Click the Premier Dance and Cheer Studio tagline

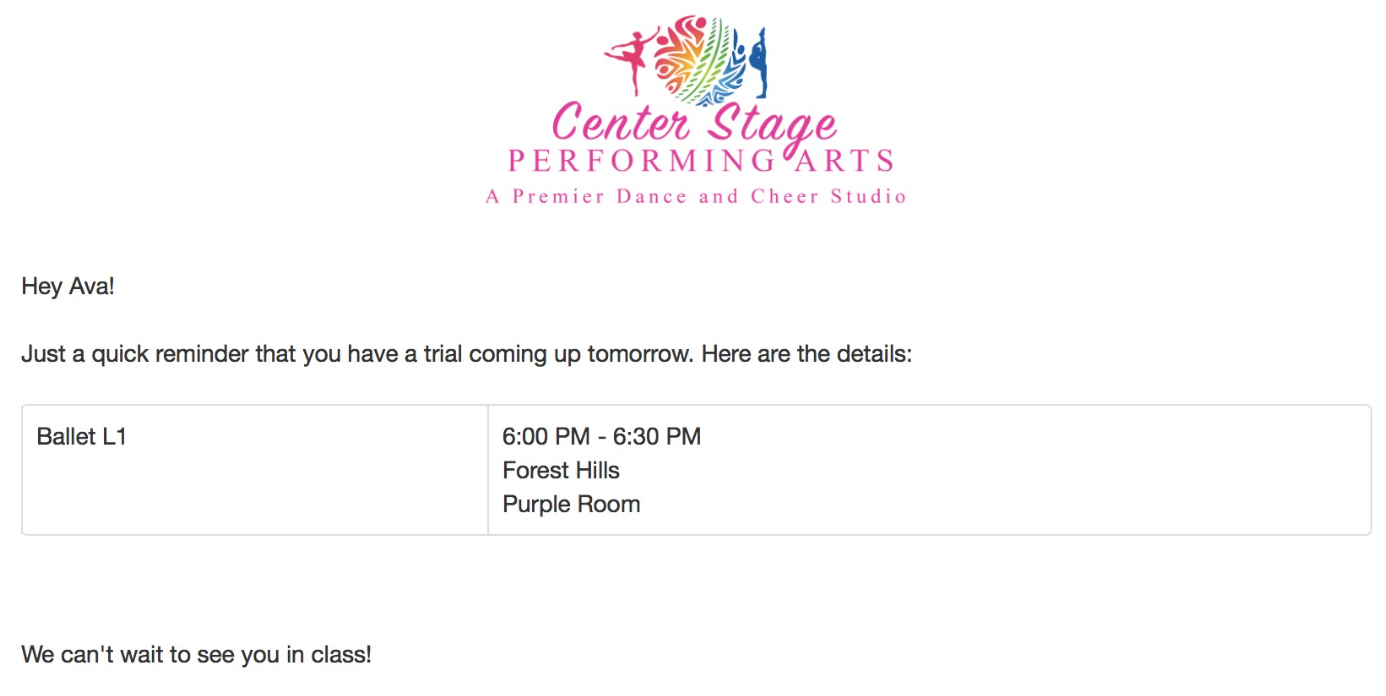point(696,196)
